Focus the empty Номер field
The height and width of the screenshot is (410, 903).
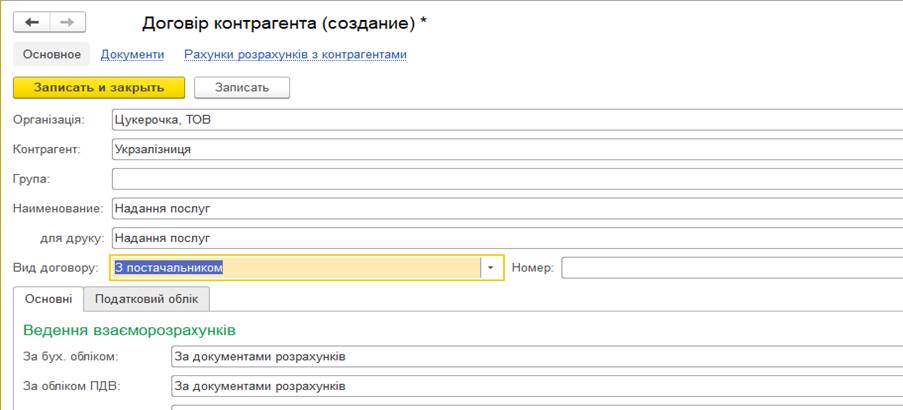point(732,268)
